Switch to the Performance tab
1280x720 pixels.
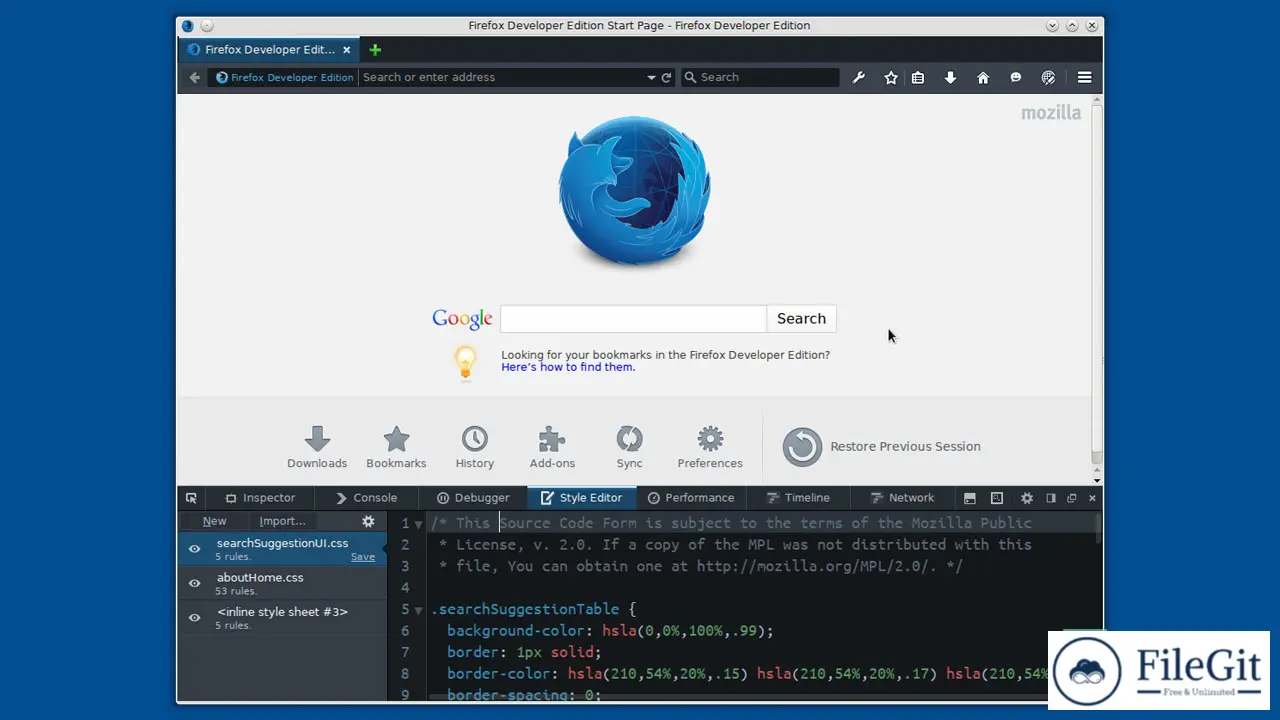click(x=690, y=497)
